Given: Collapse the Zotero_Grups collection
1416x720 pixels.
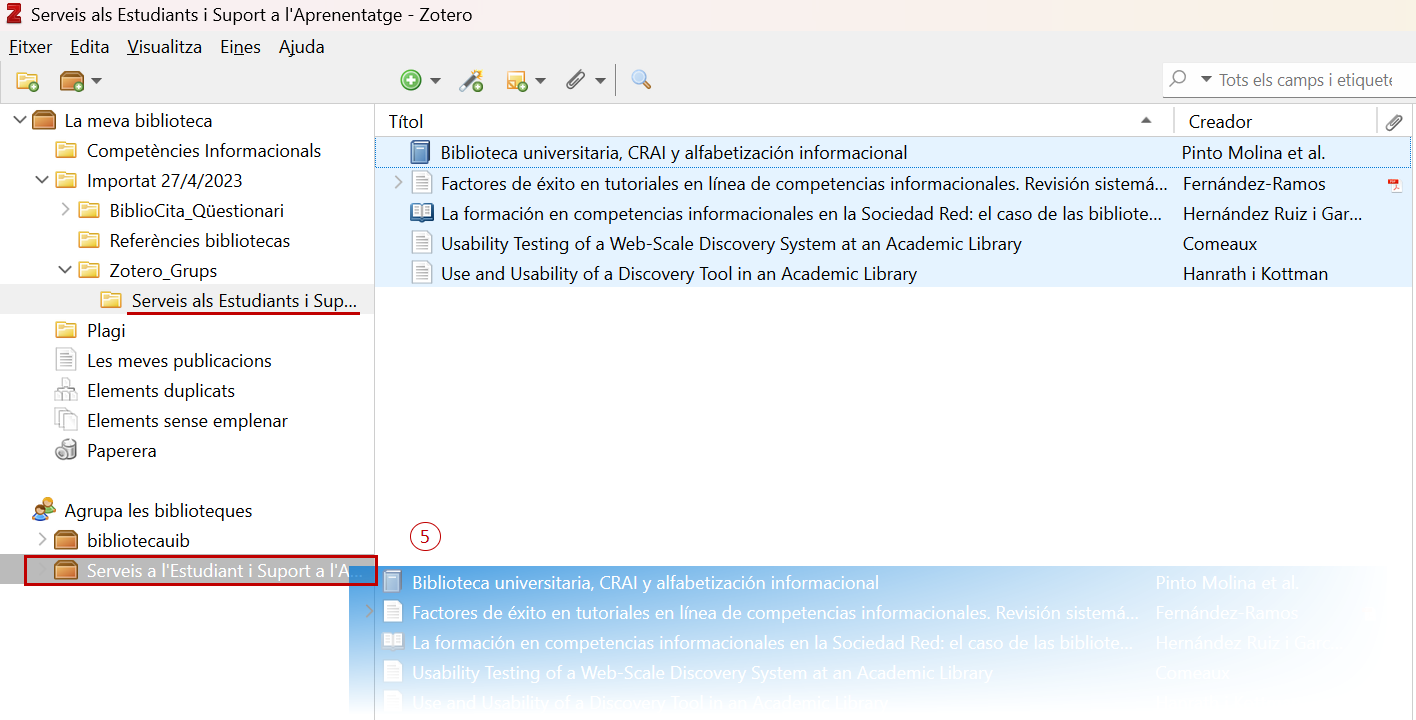Looking at the screenshot, I should [65, 270].
